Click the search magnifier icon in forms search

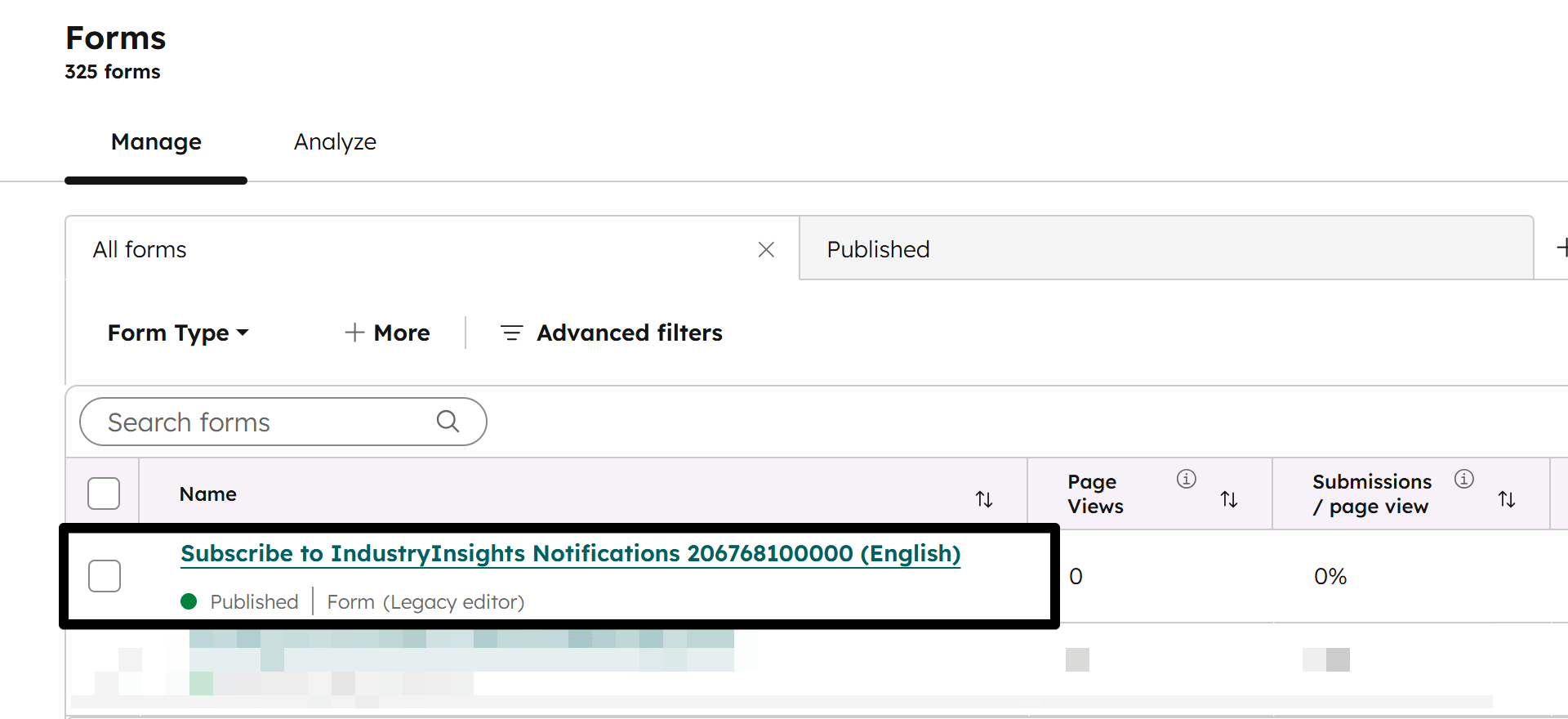coord(448,422)
